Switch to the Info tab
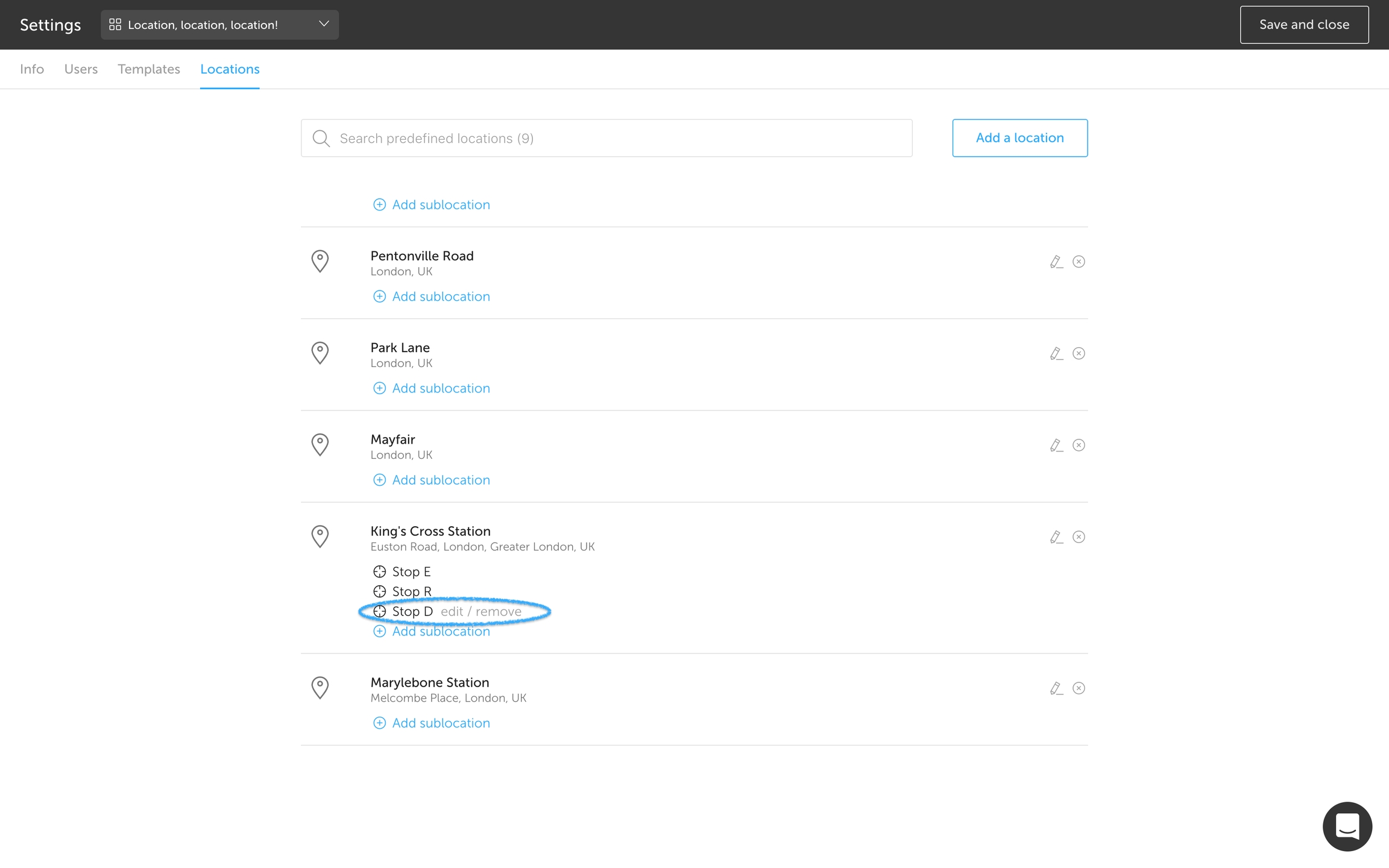 [x=32, y=69]
